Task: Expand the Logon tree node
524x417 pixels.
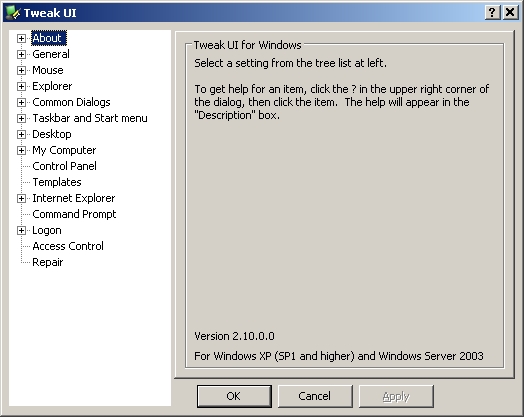Action: [21, 231]
